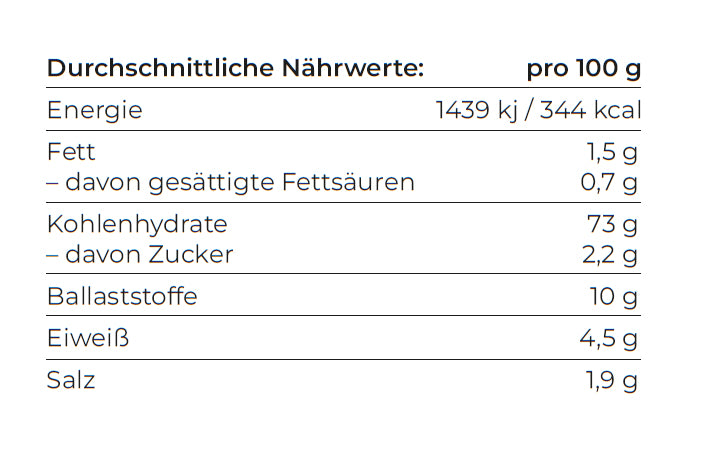
Task: Click the "Salz" row label
Action: (x=71, y=380)
